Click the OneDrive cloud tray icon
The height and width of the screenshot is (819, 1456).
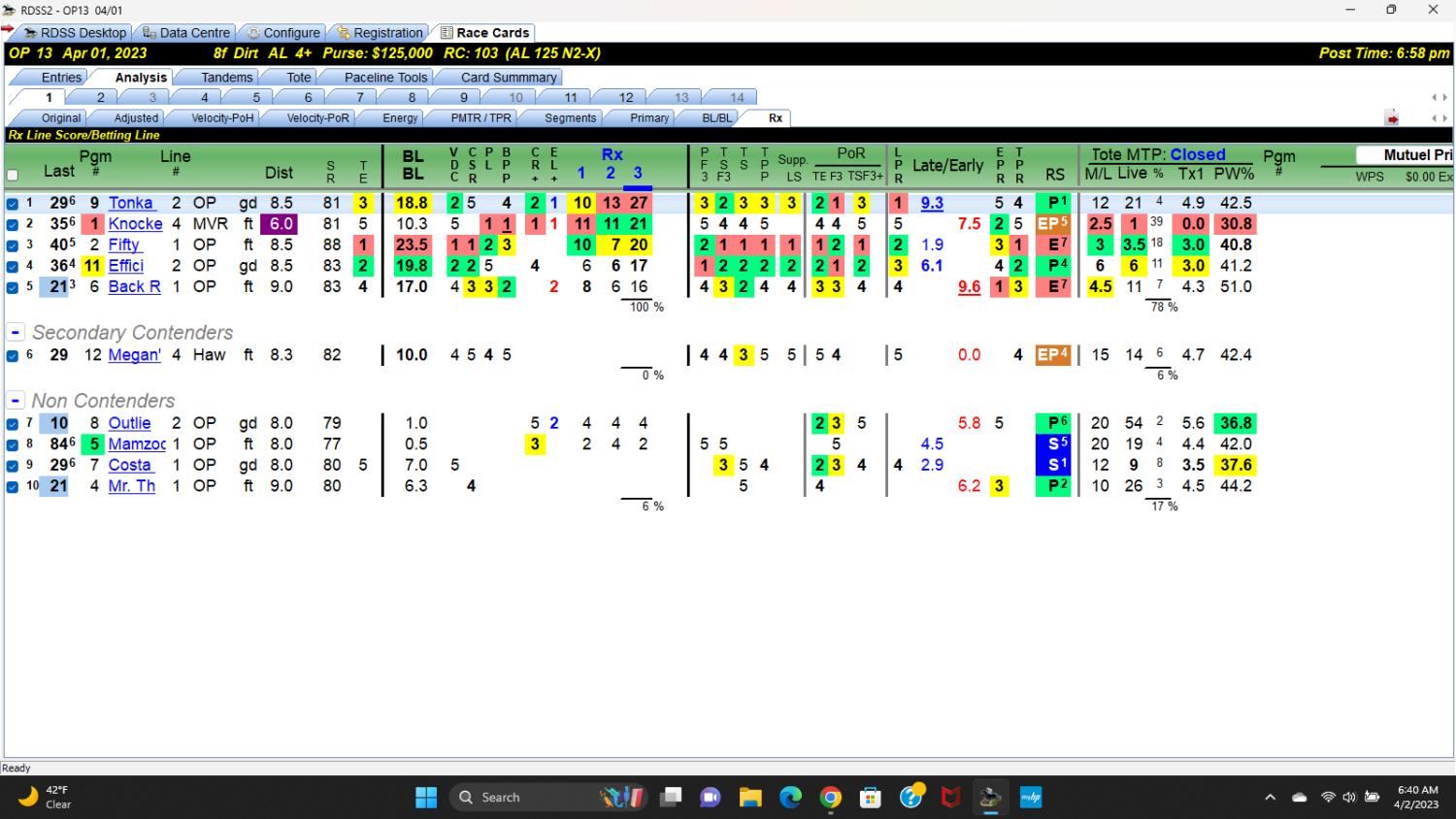click(1300, 798)
